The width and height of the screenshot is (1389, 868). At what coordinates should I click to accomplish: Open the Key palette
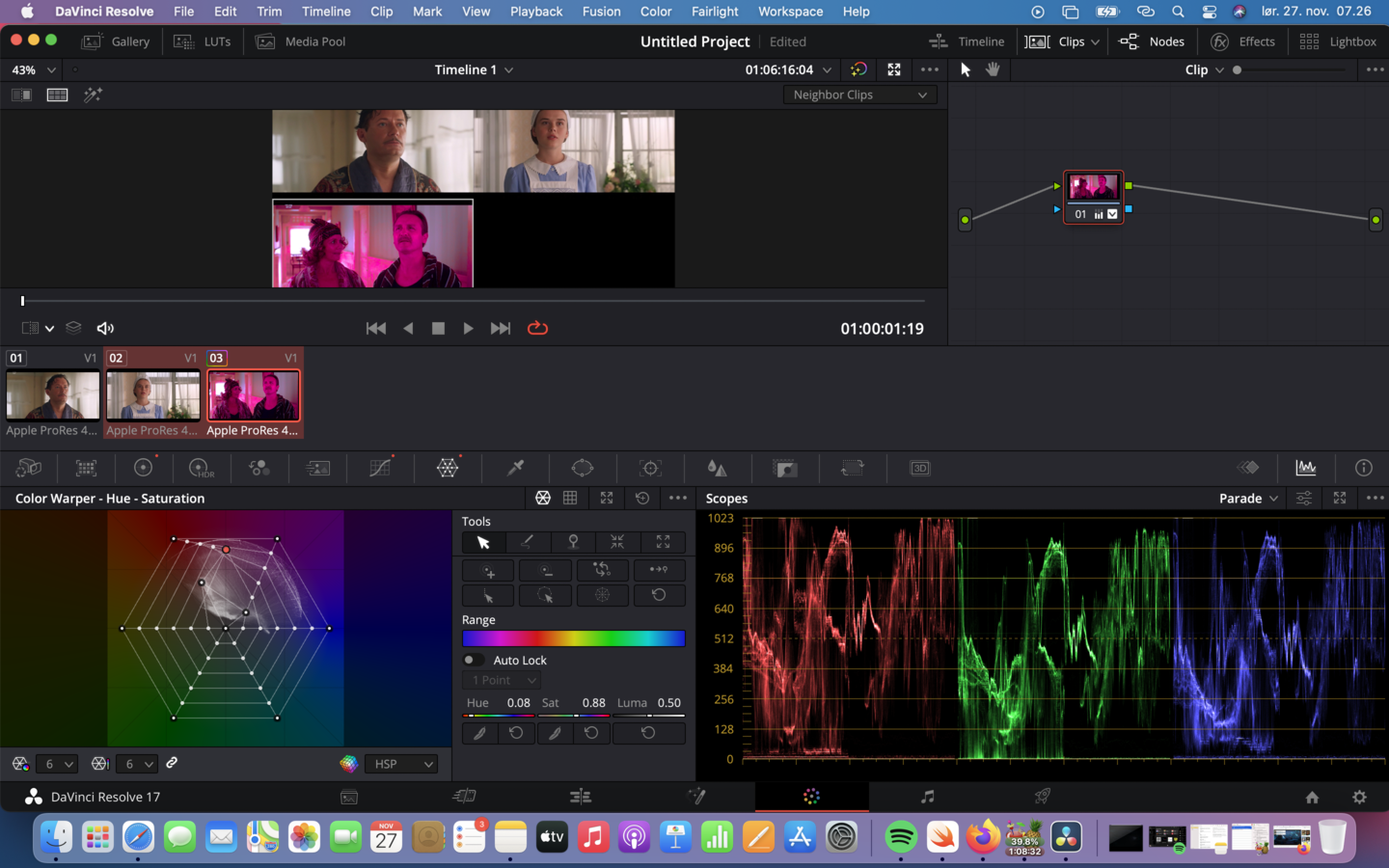[786, 468]
